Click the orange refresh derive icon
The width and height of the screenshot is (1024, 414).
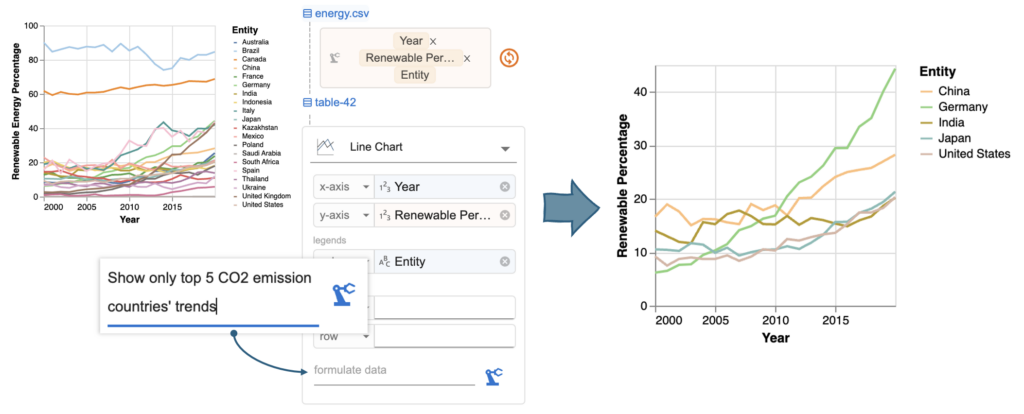[510, 58]
